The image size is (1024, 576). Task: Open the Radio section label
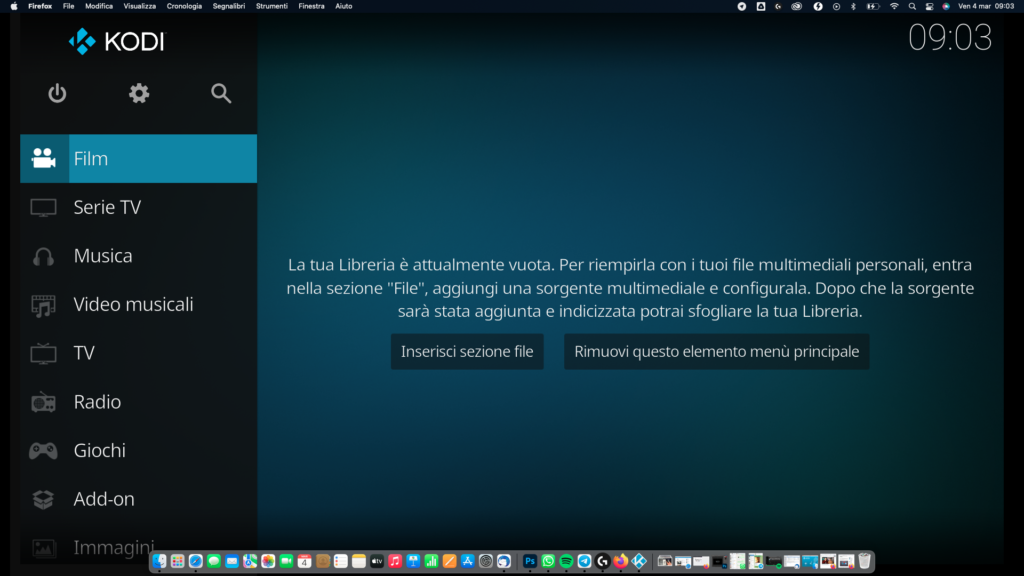(97, 402)
